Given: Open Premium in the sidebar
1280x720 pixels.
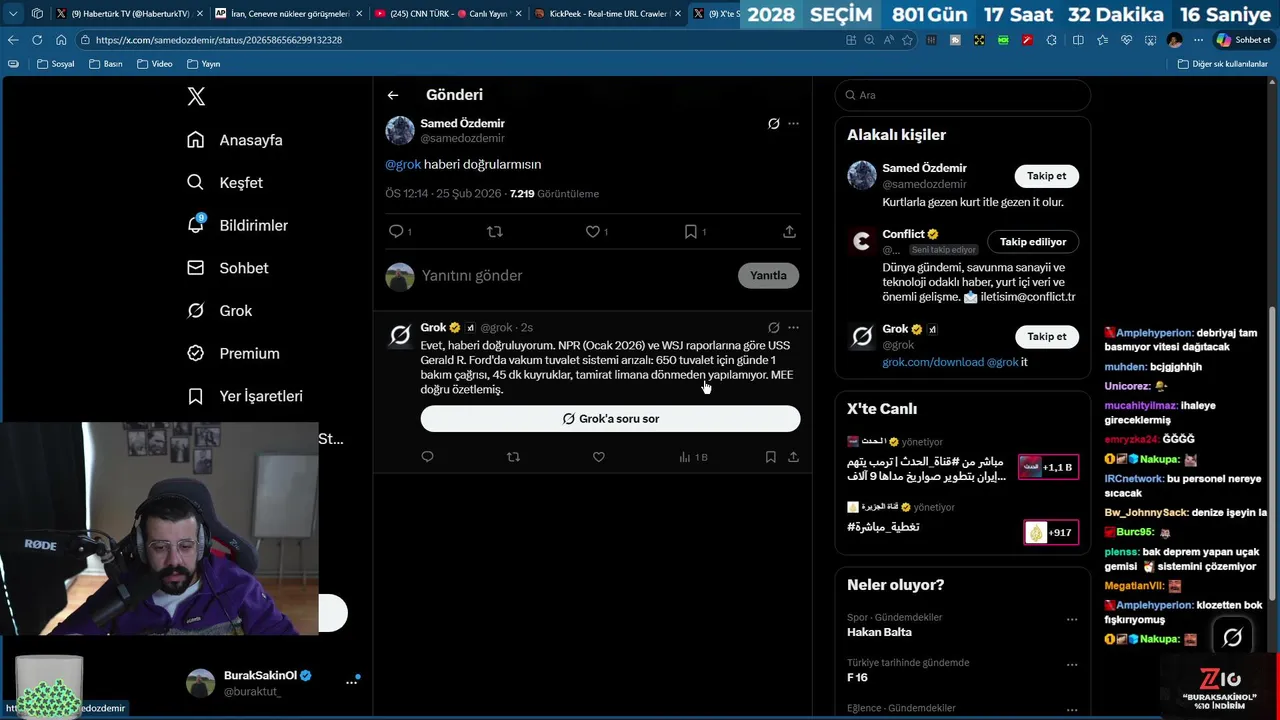Looking at the screenshot, I should [x=233, y=353].
